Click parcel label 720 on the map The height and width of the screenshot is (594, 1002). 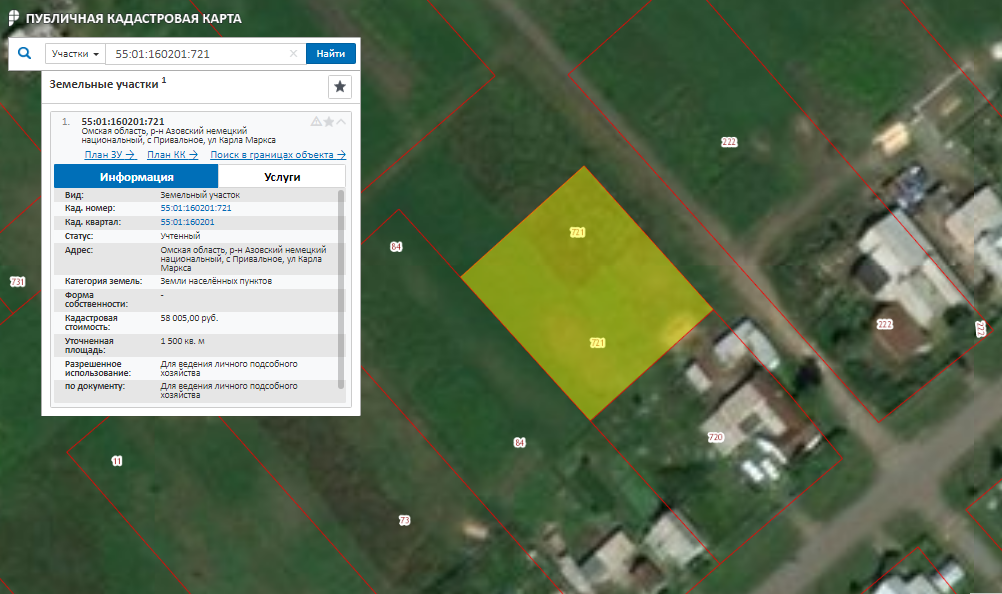[x=715, y=438]
